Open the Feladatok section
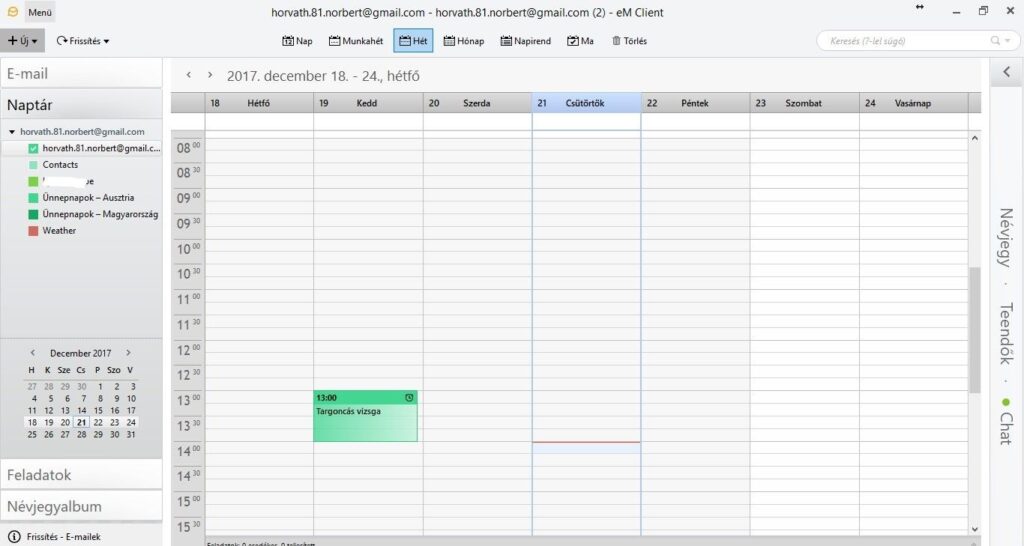1024x546 pixels. click(81, 475)
